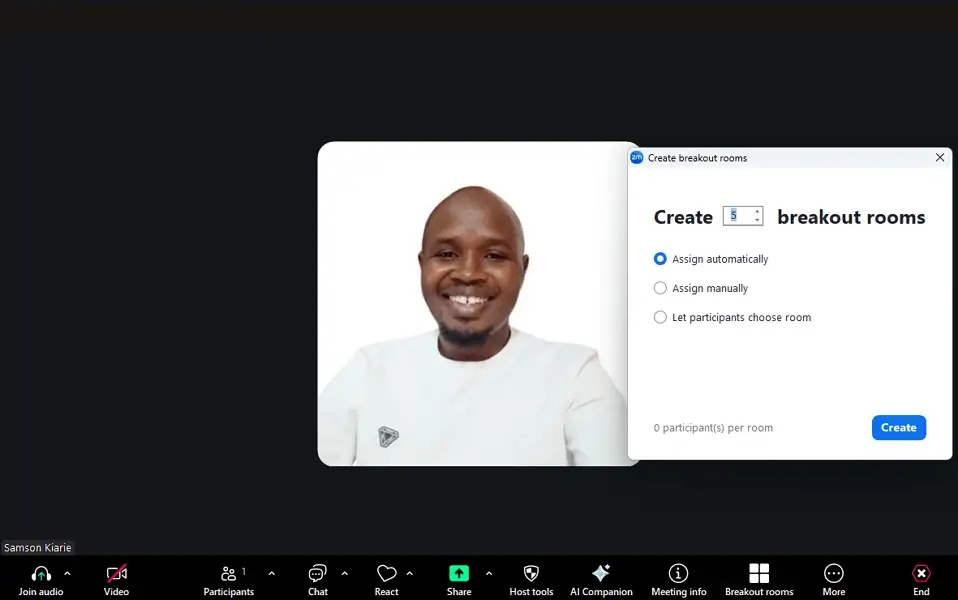
Task: Click Breakout rooms in the toolbar
Action: pos(759,574)
